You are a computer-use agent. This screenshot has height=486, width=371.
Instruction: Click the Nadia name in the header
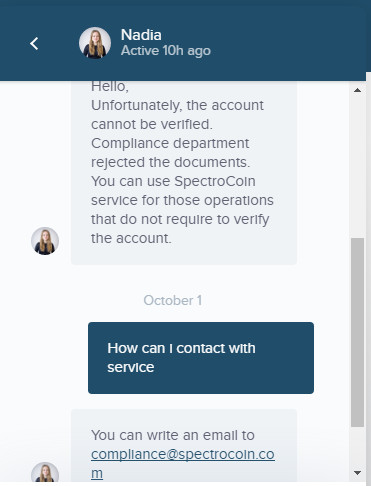click(141, 35)
